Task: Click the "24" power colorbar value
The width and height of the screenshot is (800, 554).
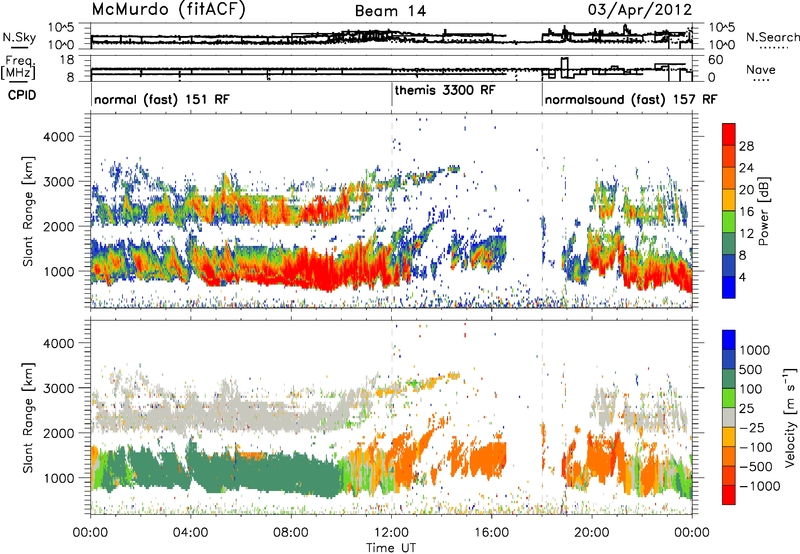Action: point(746,168)
